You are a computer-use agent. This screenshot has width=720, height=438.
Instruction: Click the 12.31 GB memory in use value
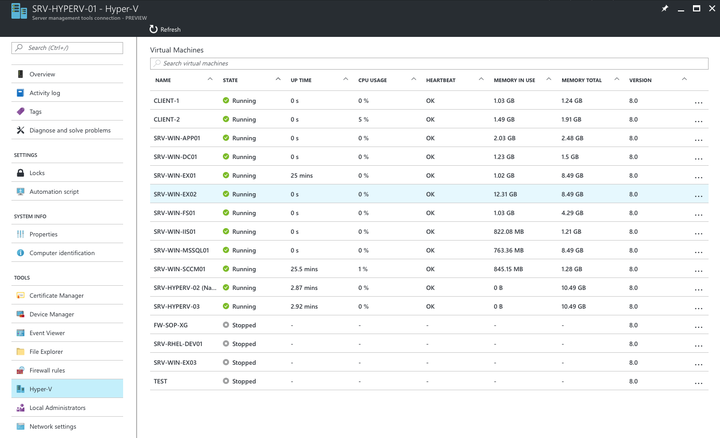(505, 194)
